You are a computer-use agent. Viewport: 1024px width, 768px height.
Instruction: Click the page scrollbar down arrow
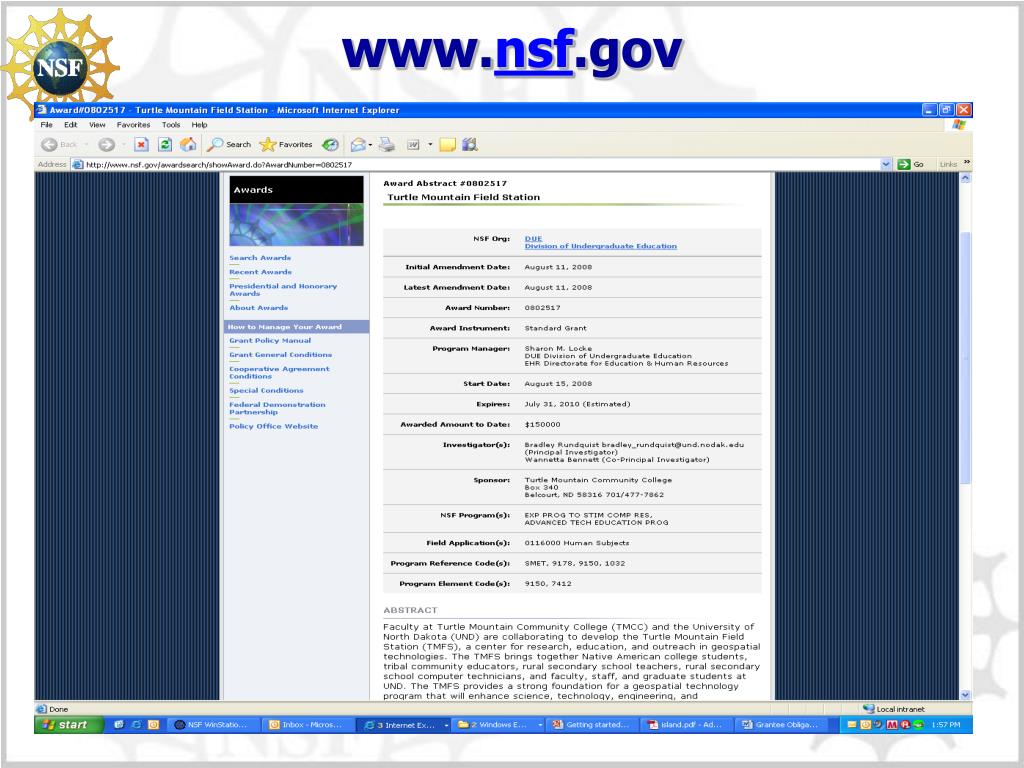click(965, 695)
